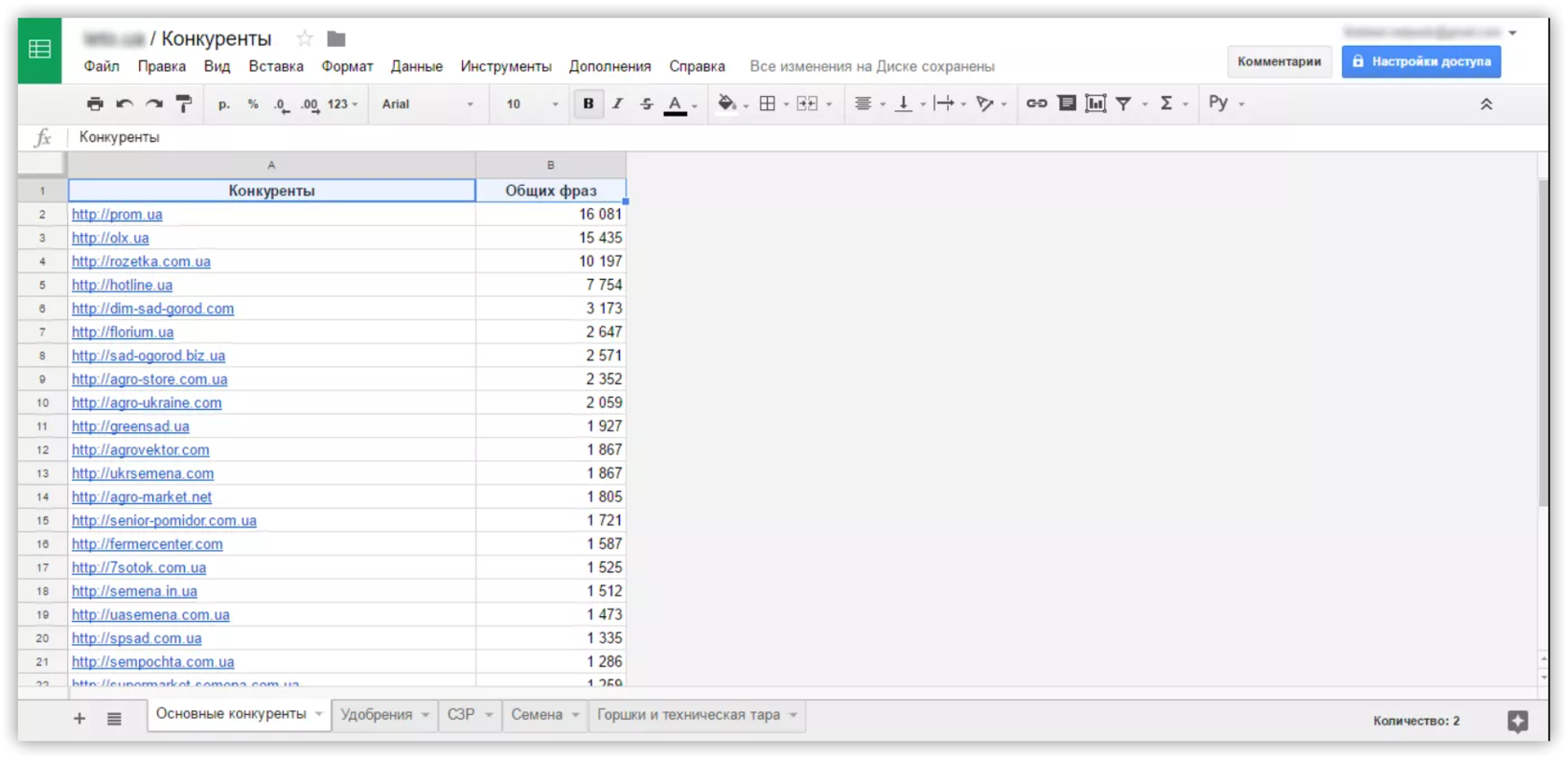Open the http://agrovektor.com link
1568x759 pixels.
coord(140,450)
